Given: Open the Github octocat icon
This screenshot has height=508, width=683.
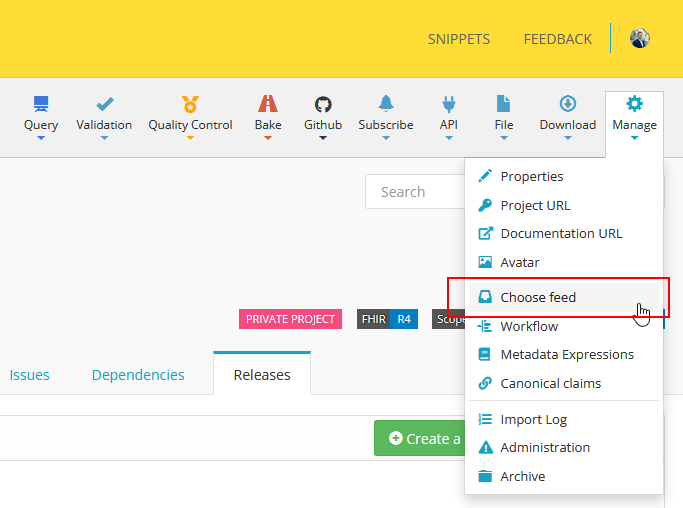Looking at the screenshot, I should (323, 104).
